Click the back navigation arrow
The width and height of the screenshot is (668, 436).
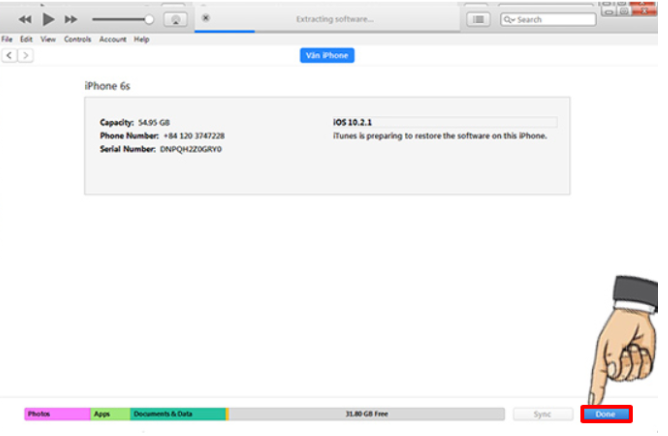pyautogui.click(x=10, y=55)
